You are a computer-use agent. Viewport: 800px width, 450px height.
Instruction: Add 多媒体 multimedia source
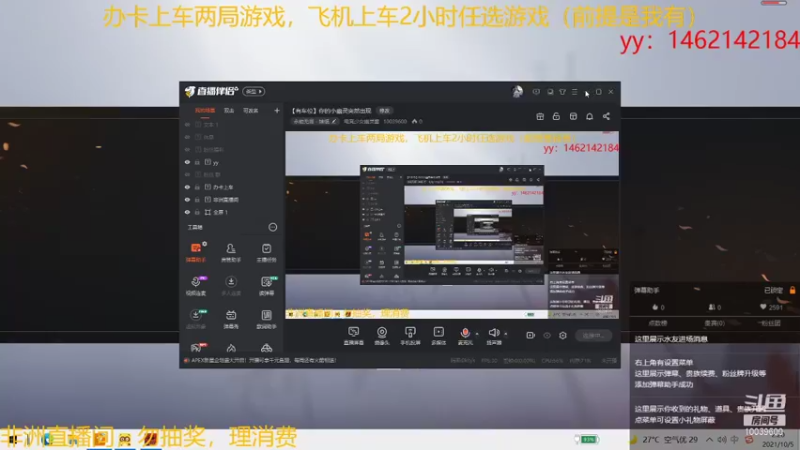(x=438, y=336)
